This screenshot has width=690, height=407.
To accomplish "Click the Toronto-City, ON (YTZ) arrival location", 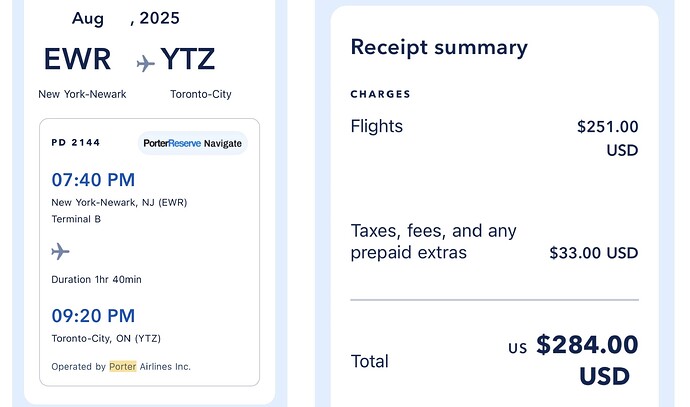I will click(x=106, y=338).
